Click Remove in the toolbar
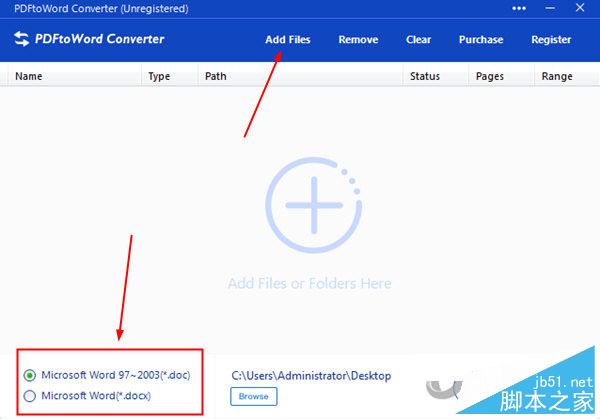The image size is (600, 419). (358, 39)
